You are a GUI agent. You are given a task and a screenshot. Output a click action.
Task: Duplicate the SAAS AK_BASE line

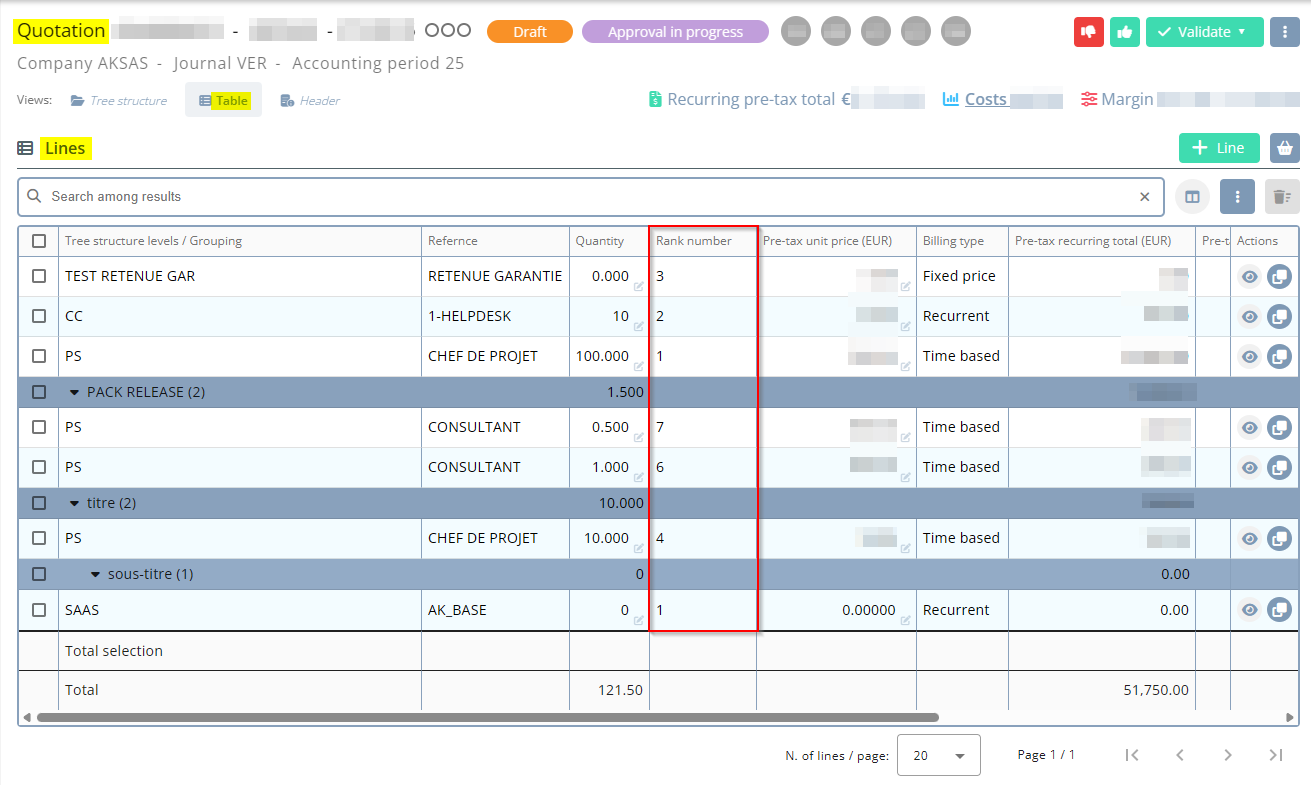(x=1279, y=610)
